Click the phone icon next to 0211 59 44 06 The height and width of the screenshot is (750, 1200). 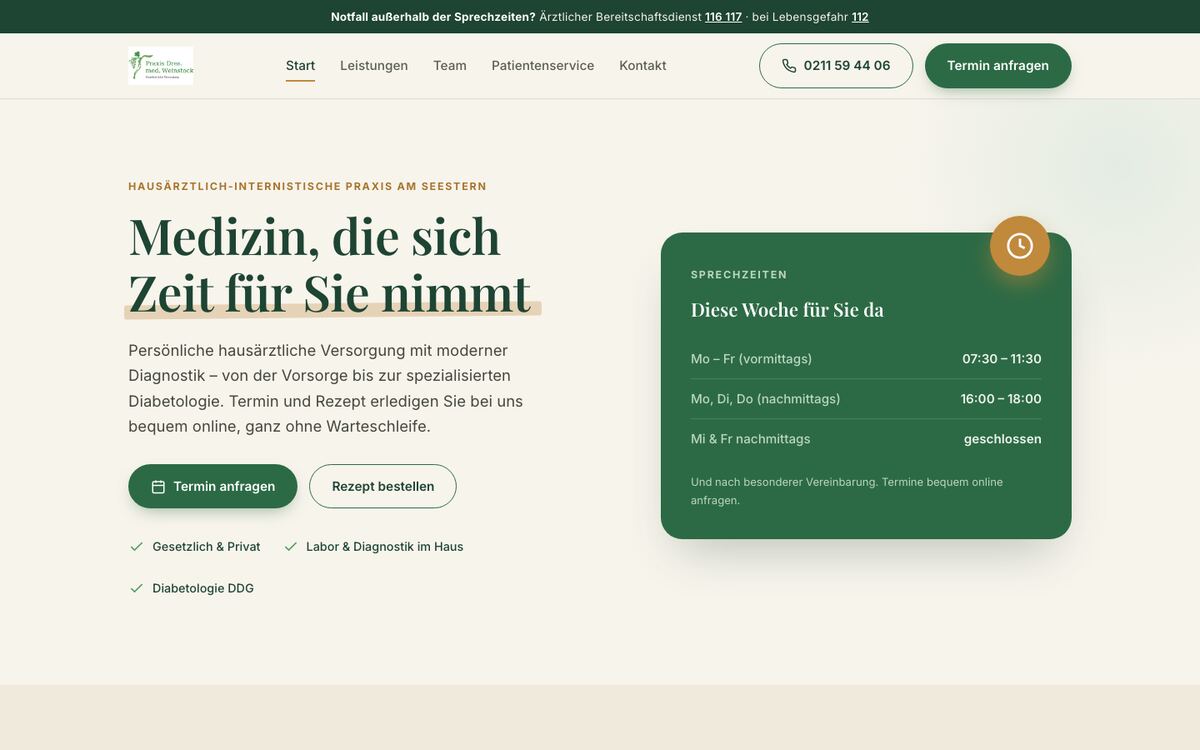(x=789, y=66)
